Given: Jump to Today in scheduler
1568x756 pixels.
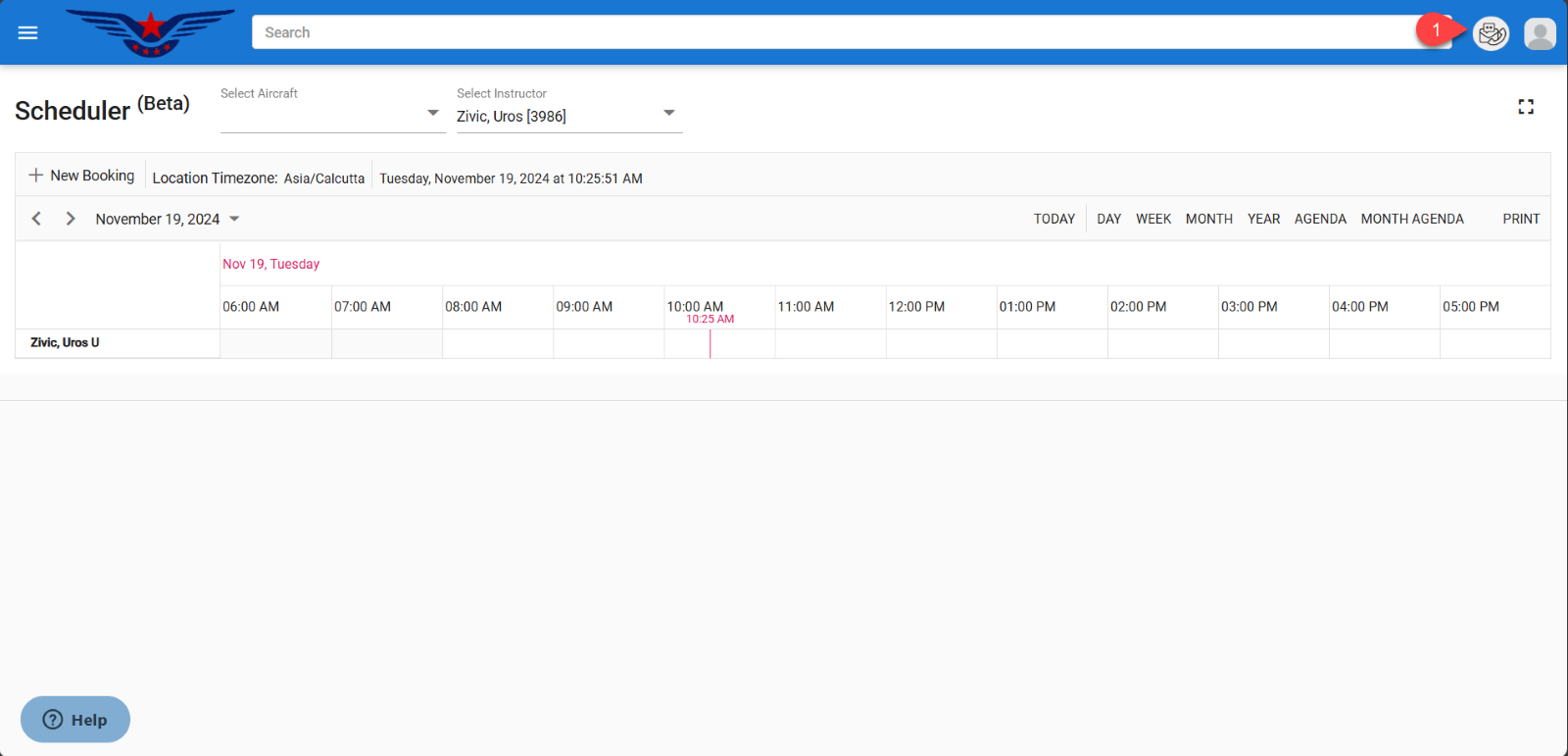Looking at the screenshot, I should pyautogui.click(x=1053, y=220).
